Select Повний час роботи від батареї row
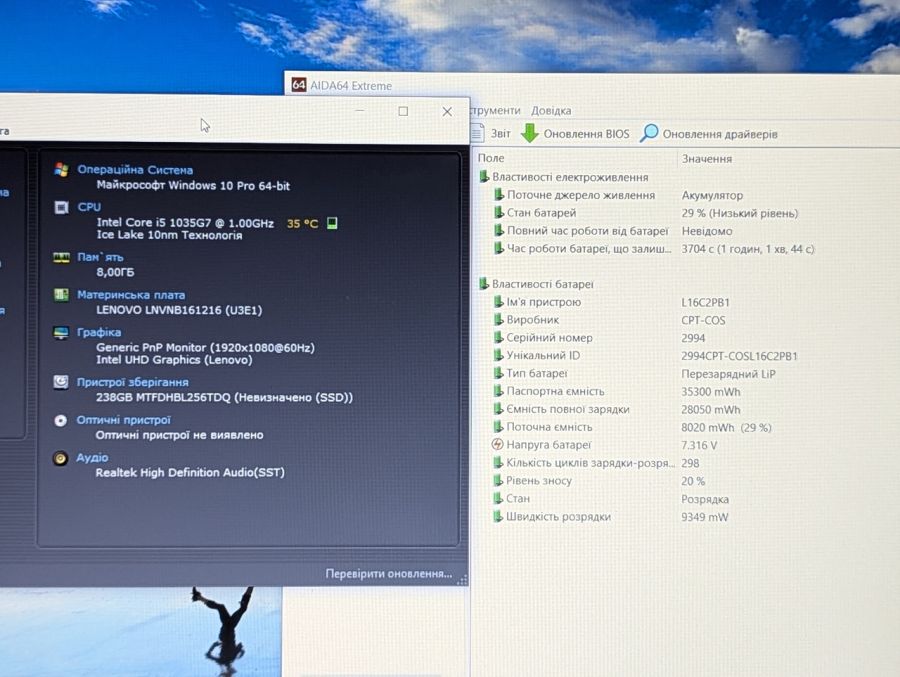 click(612, 231)
